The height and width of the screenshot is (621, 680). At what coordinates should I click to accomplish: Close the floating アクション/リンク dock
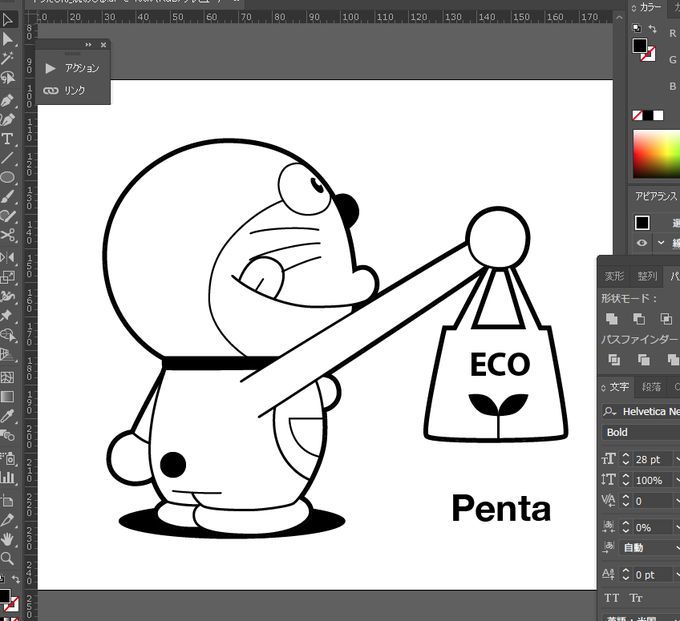click(x=103, y=45)
